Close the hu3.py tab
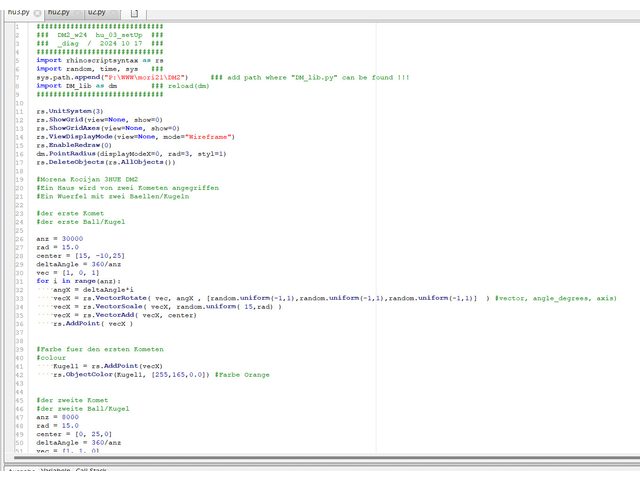This screenshot has height=480, width=640. click(37, 13)
